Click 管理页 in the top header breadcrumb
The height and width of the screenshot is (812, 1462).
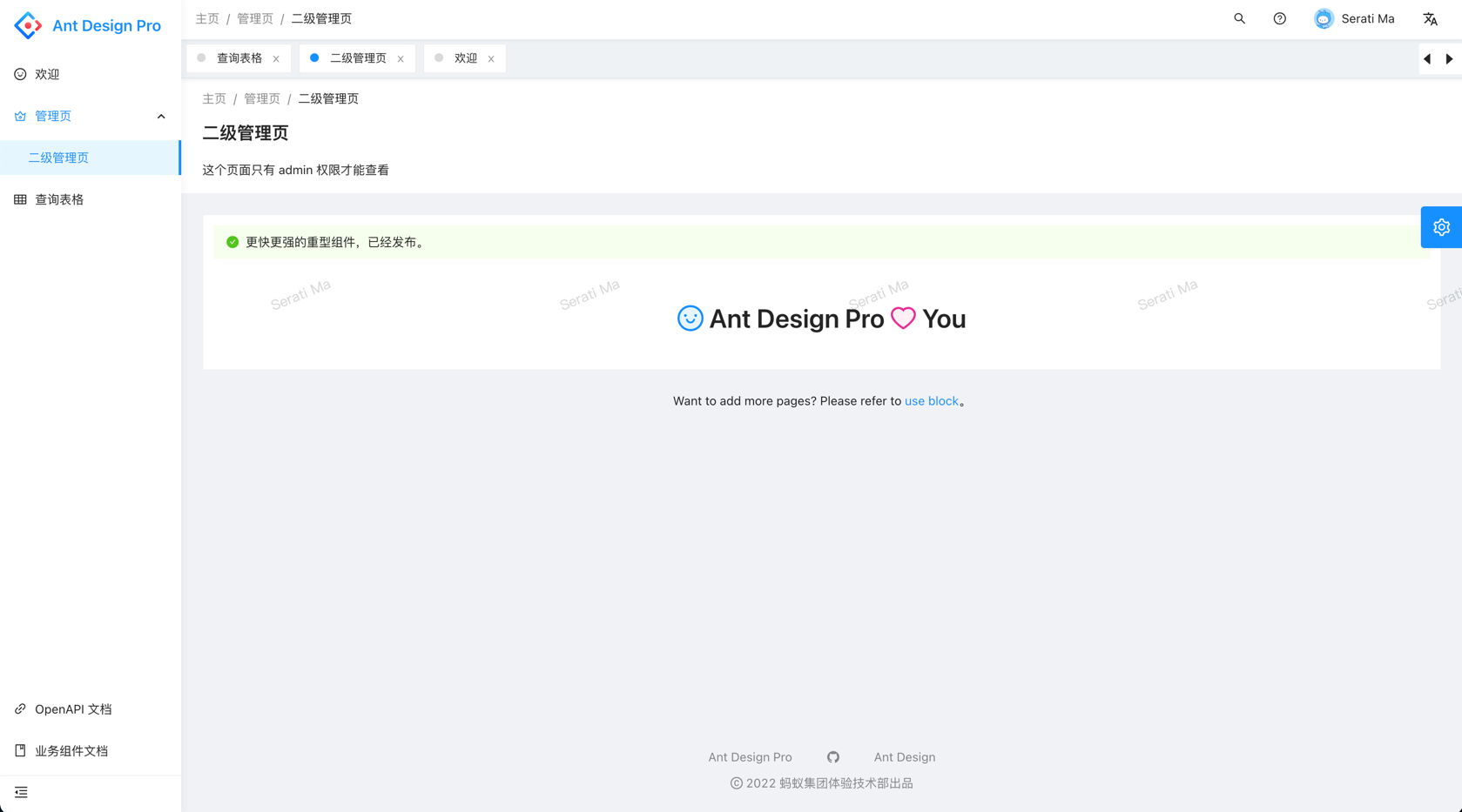[x=255, y=18]
